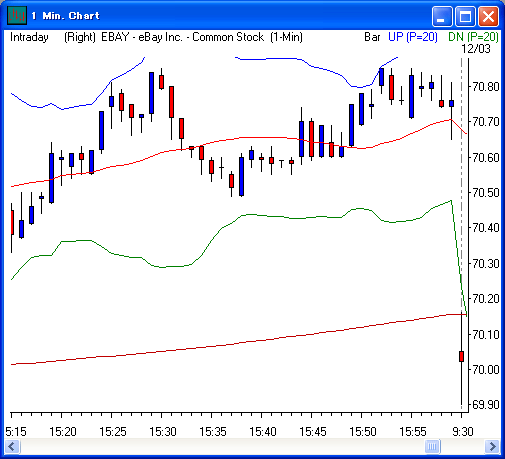The height and width of the screenshot is (459, 505).
Task: Click the right scroll arrow button
Action: [492, 446]
